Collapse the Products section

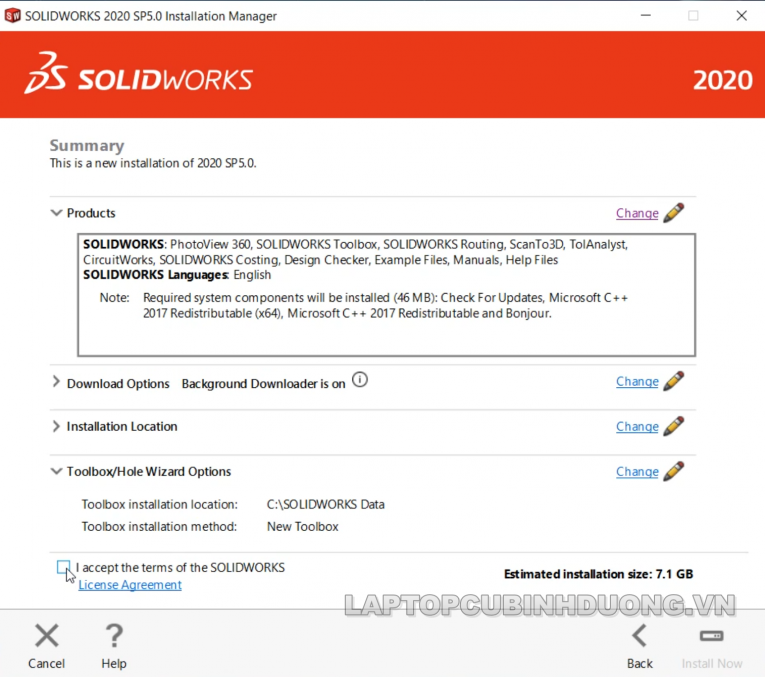(57, 213)
